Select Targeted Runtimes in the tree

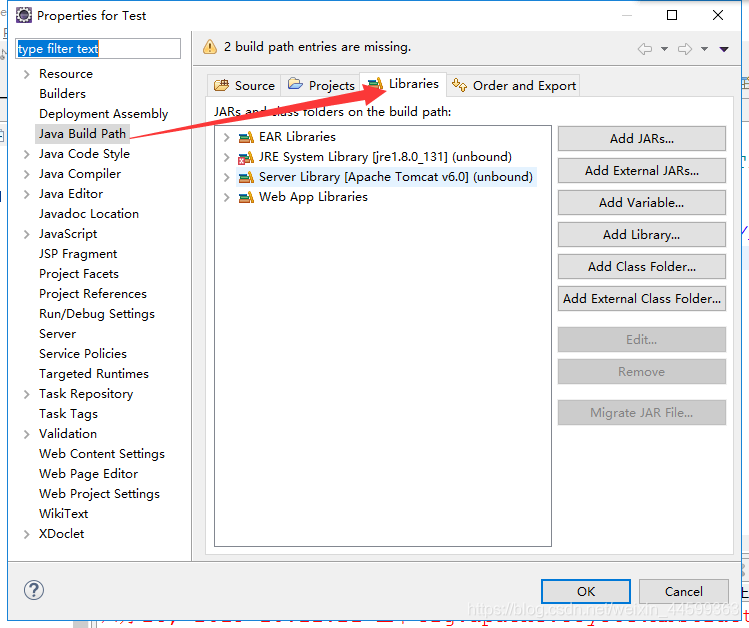point(94,374)
